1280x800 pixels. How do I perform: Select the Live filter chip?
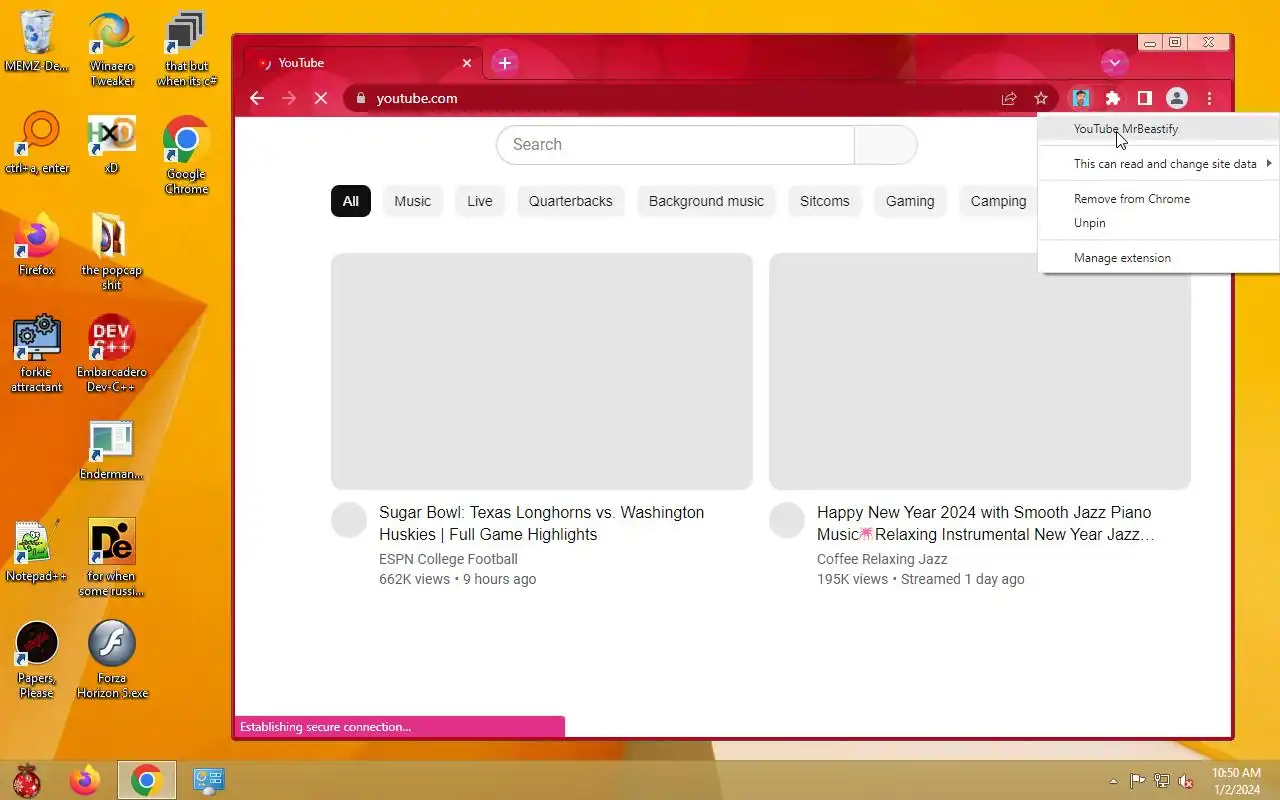tap(480, 201)
